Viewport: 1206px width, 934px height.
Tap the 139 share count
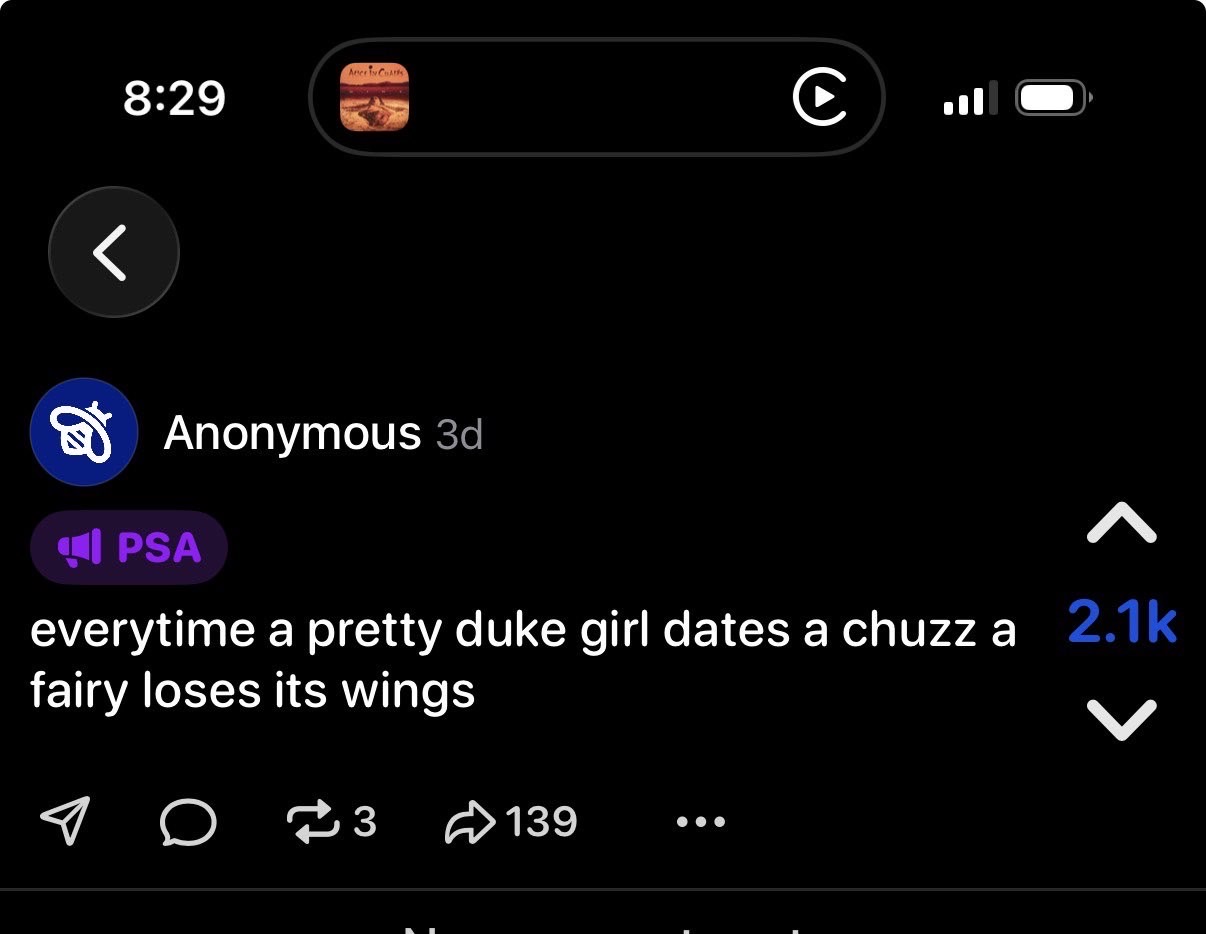(541, 822)
